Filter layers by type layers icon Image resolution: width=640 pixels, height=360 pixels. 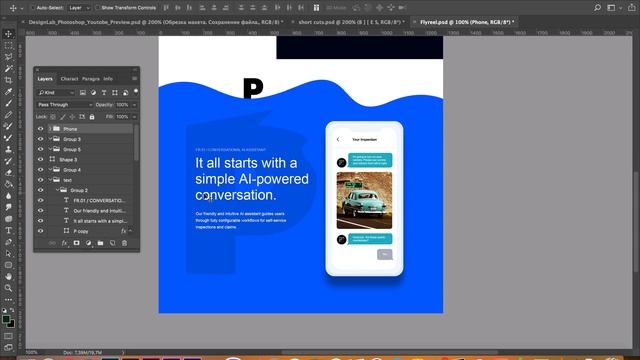click(104, 93)
